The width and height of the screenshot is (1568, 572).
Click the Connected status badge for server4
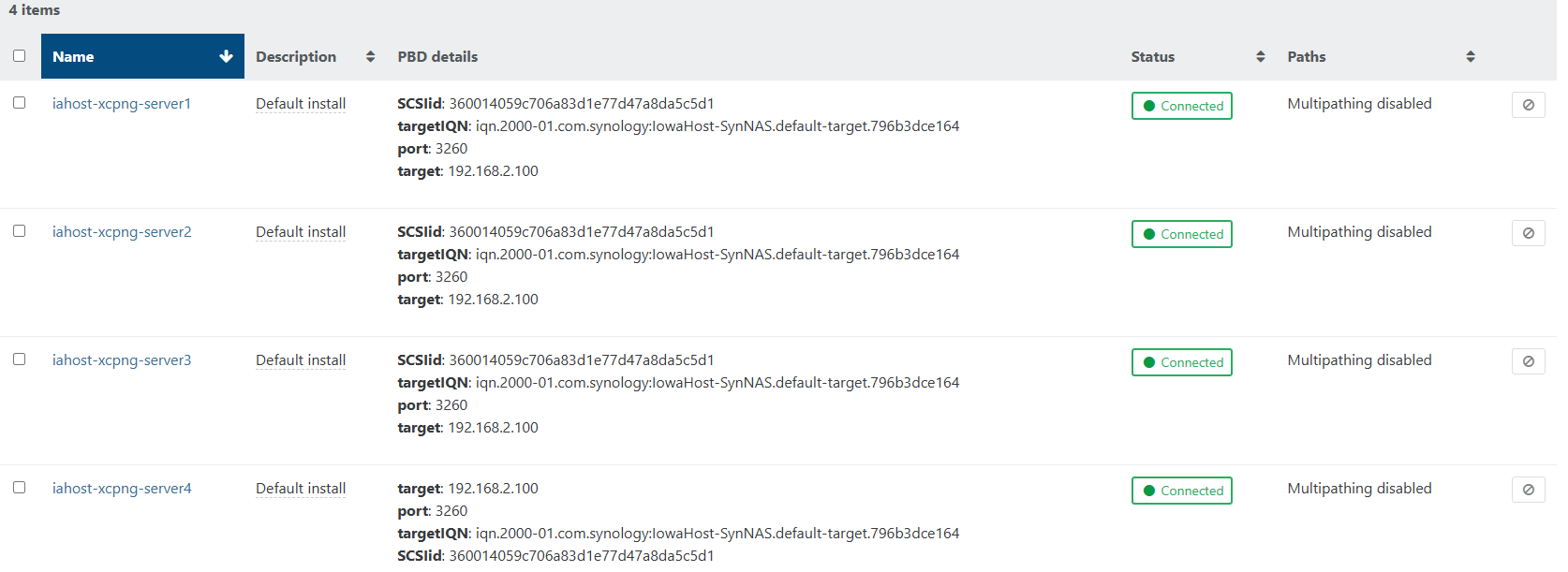coord(1182,491)
